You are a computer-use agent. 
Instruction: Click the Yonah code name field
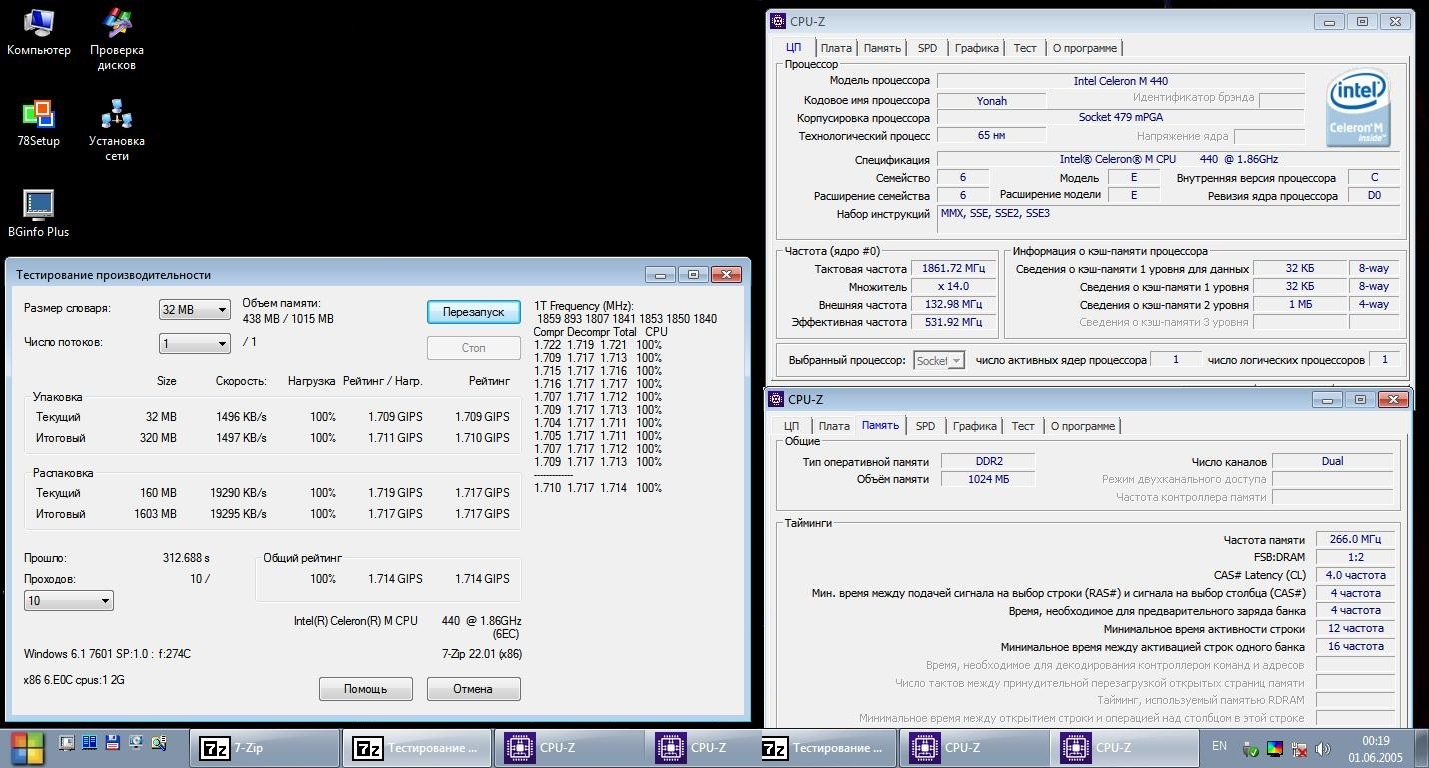(991, 100)
